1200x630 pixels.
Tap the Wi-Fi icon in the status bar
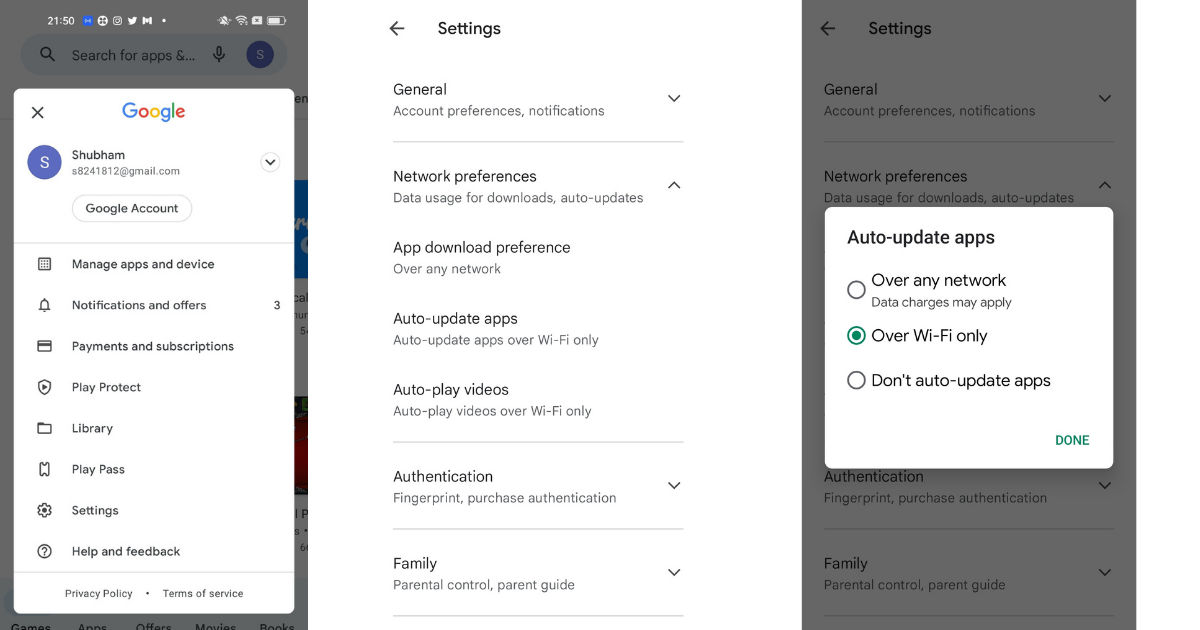pyautogui.click(x=241, y=20)
